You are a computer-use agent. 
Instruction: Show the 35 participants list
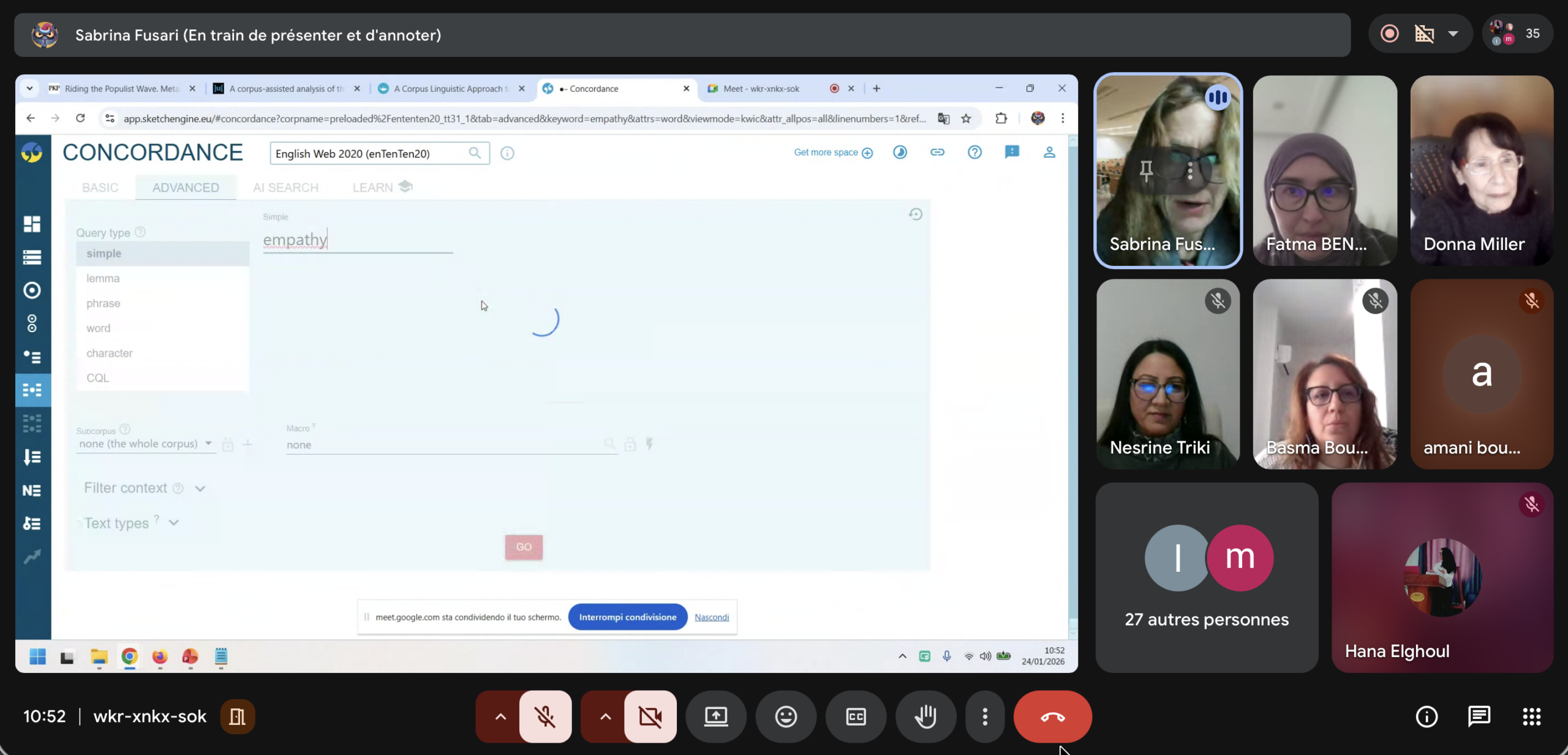pyautogui.click(x=1518, y=34)
